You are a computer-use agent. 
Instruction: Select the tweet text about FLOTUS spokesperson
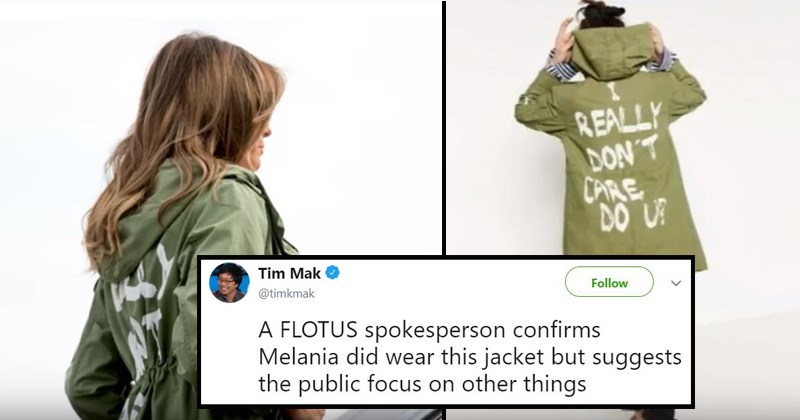pyautogui.click(x=470, y=357)
